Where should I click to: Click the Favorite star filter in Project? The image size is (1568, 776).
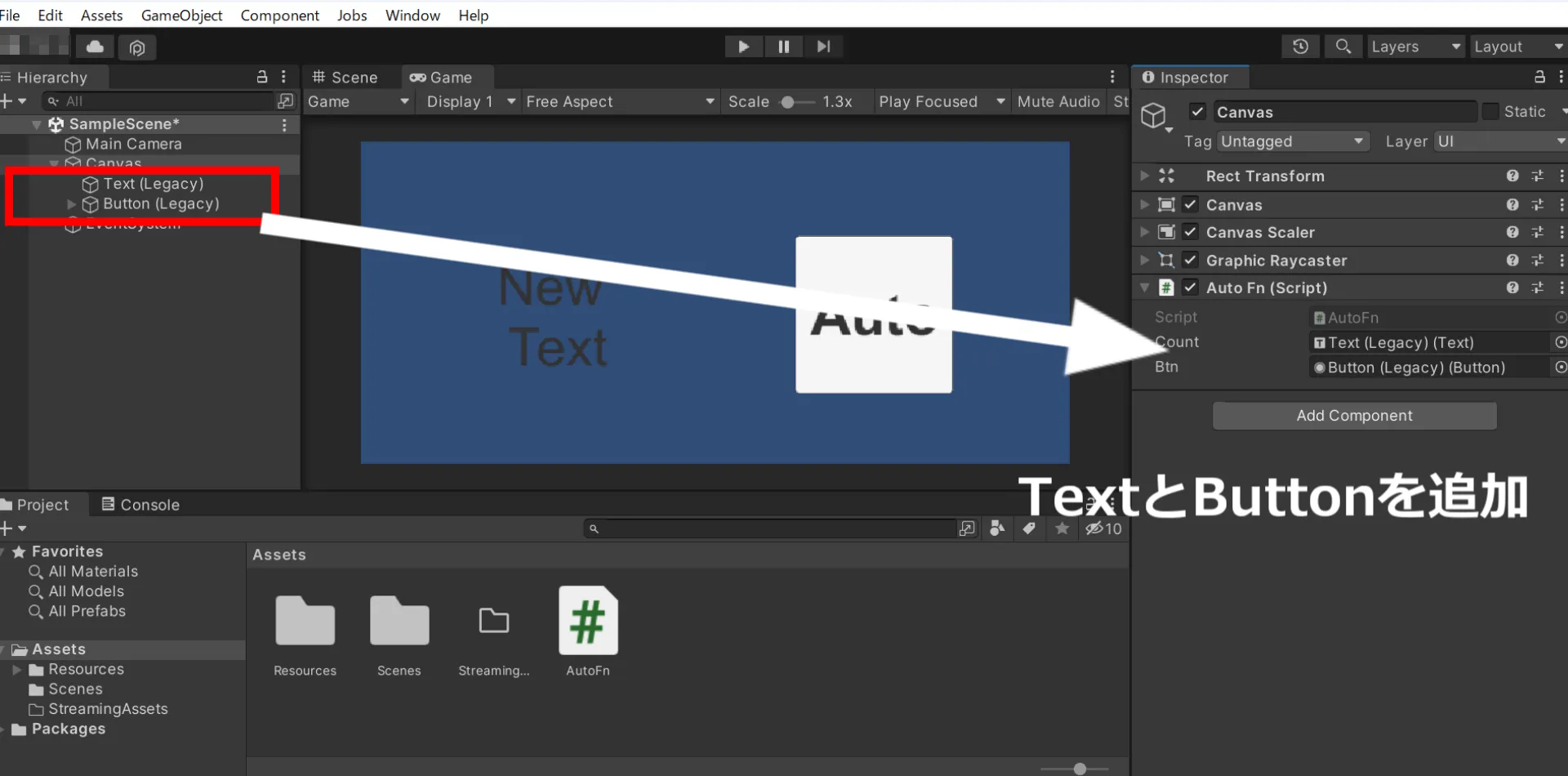(1062, 528)
